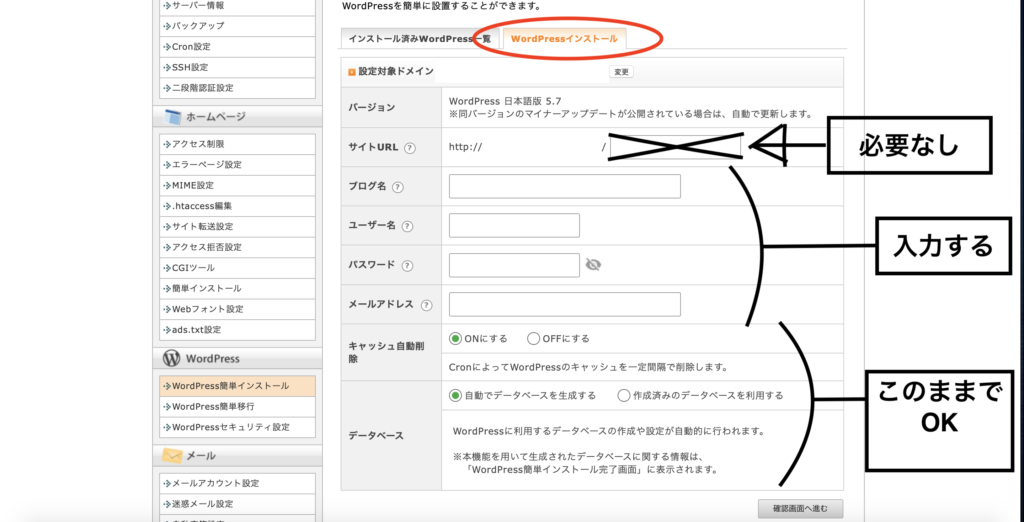1024x522 pixels.
Task: Focus the パスワード input field
Action: click(515, 265)
